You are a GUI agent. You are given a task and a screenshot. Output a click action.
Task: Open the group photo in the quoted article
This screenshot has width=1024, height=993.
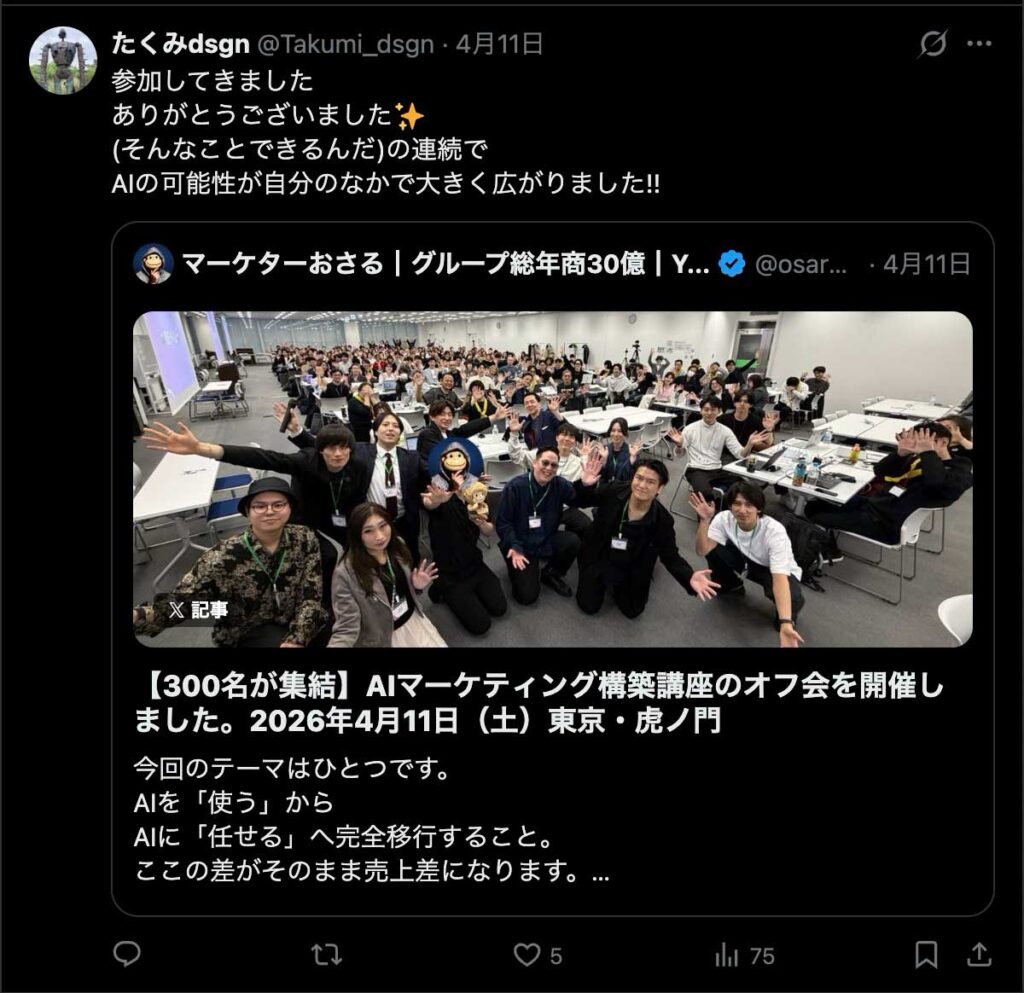click(552, 480)
